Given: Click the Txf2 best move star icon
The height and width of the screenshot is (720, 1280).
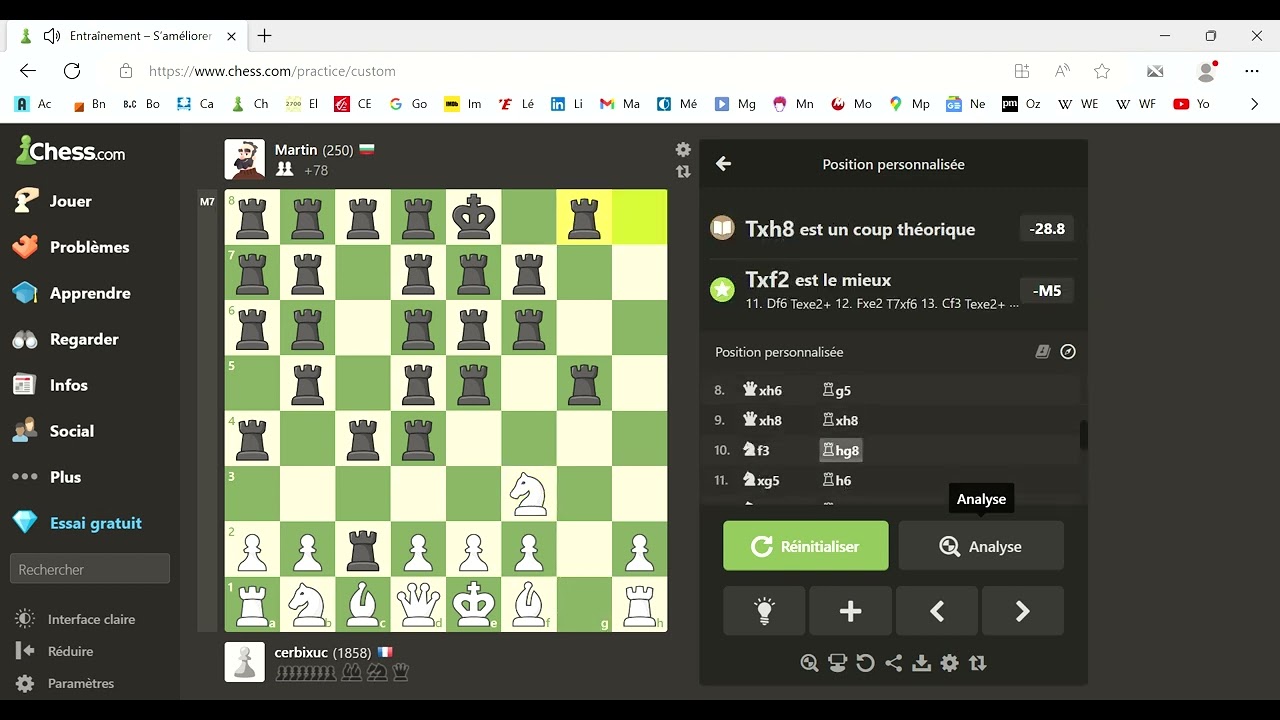Looking at the screenshot, I should point(722,290).
